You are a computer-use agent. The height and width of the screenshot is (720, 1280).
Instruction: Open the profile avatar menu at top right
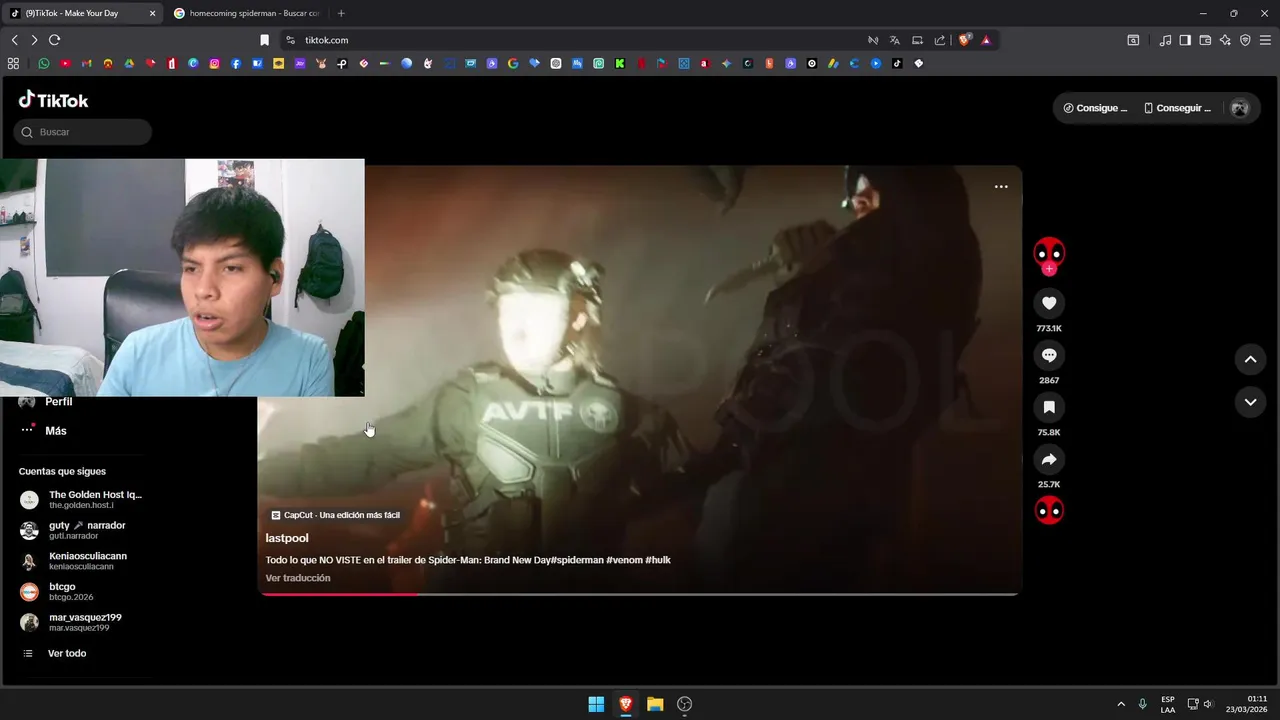1240,108
